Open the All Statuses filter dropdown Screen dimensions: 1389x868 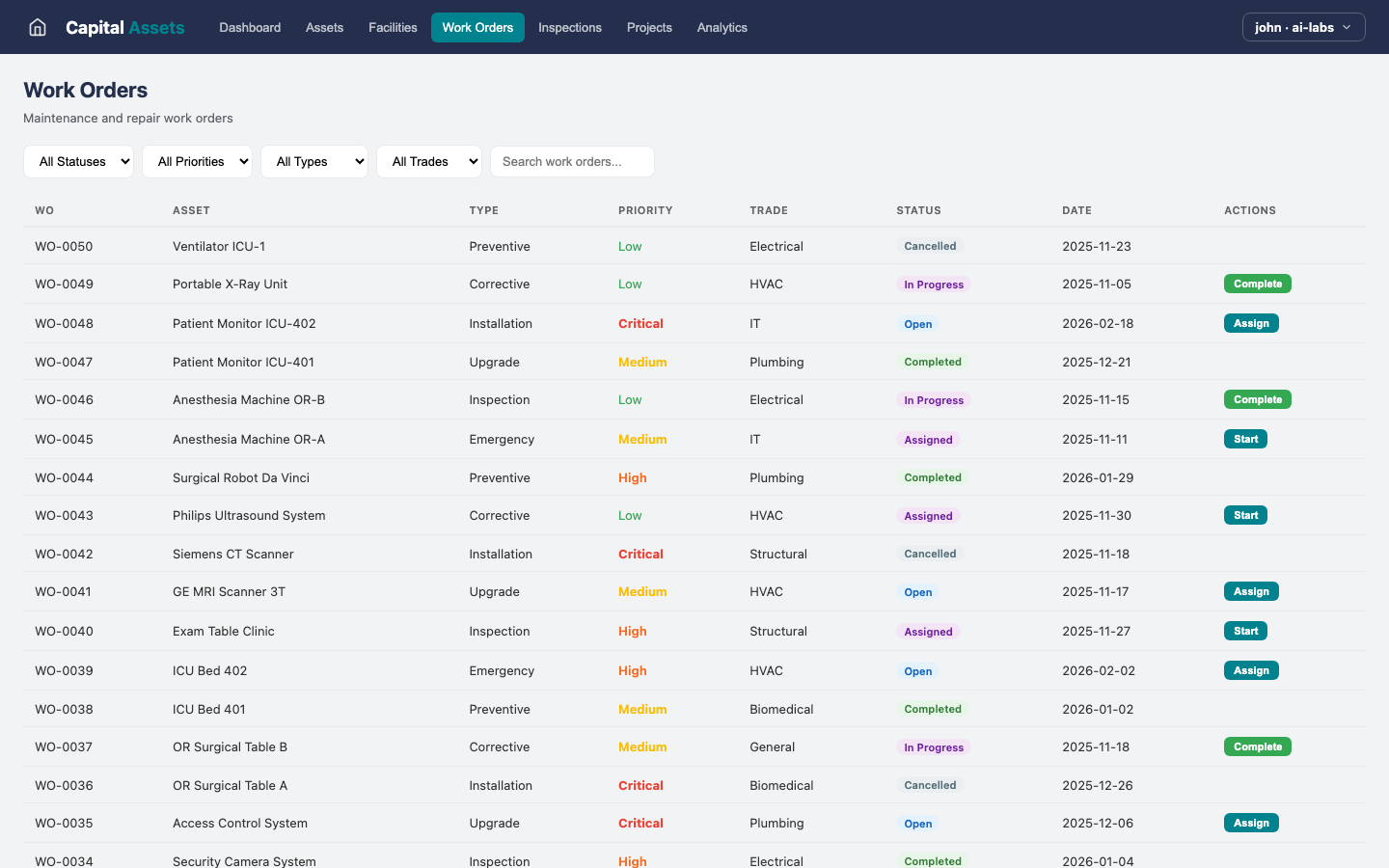click(78, 161)
